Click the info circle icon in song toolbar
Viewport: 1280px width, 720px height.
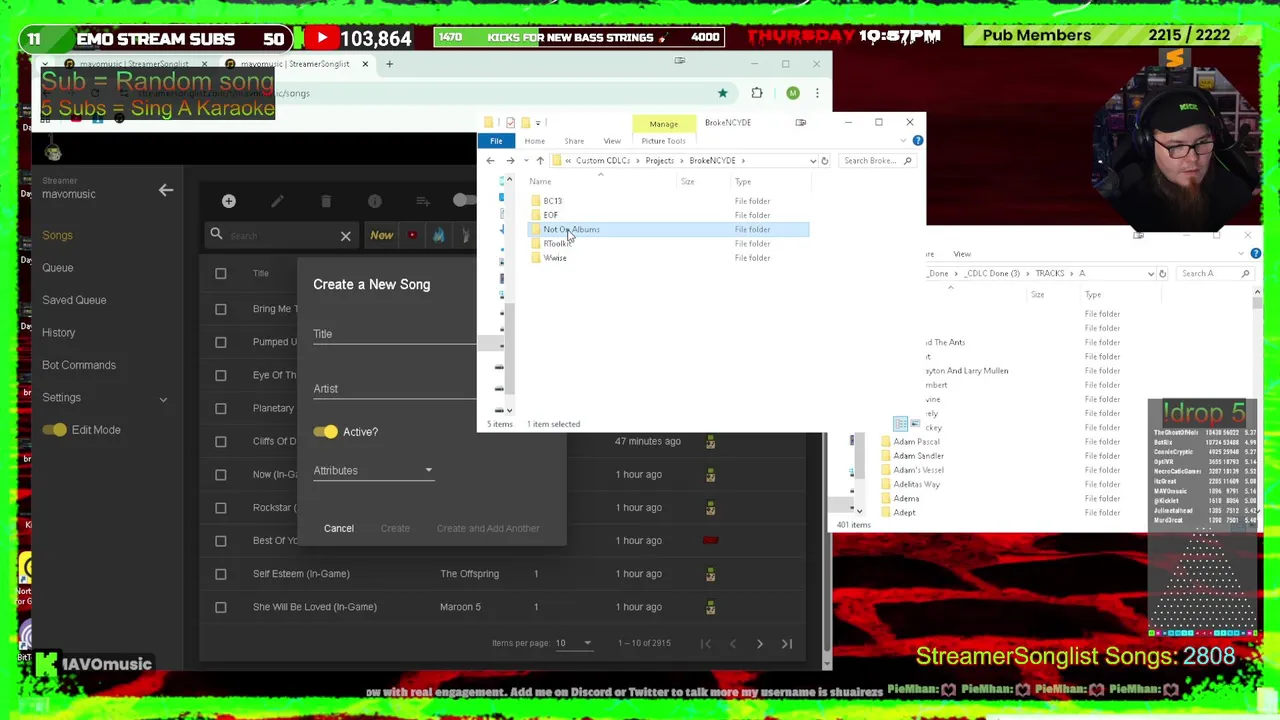click(x=374, y=202)
